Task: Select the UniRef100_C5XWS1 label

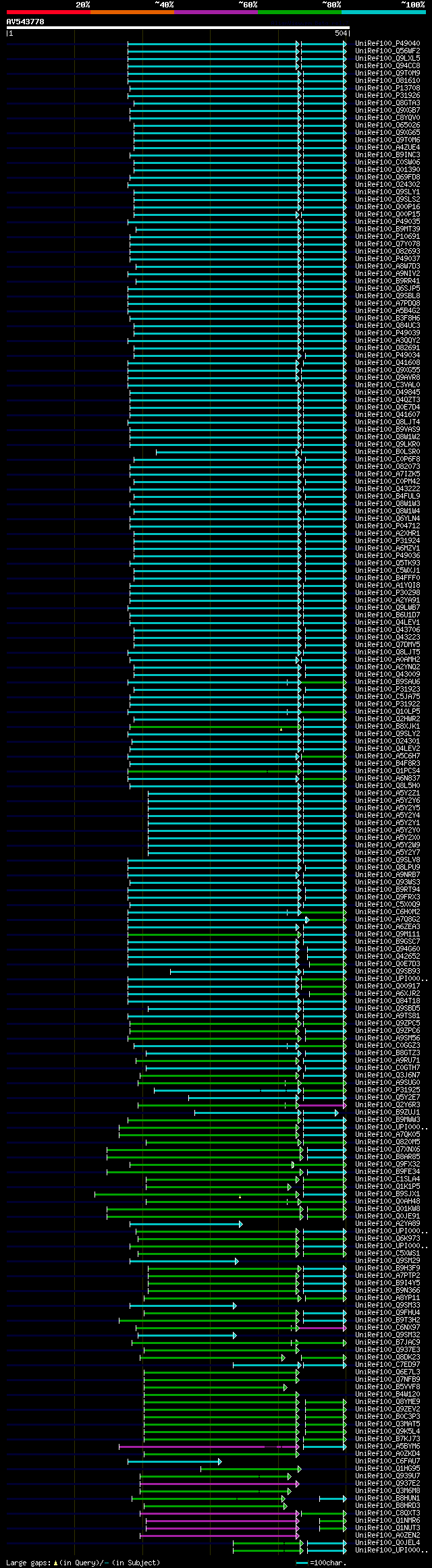Action: click(387, 1253)
